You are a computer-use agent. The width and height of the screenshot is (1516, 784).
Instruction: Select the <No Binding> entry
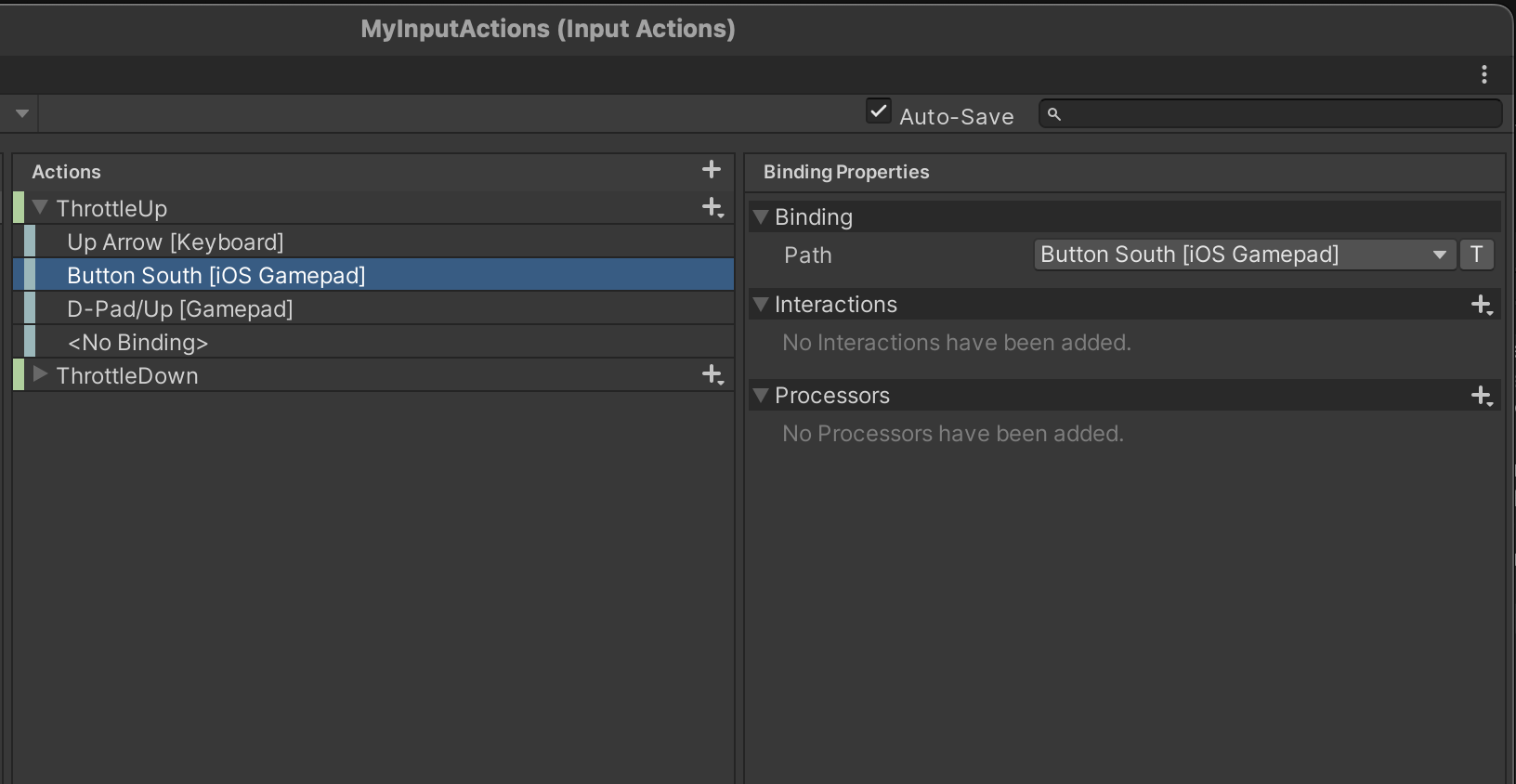click(137, 343)
